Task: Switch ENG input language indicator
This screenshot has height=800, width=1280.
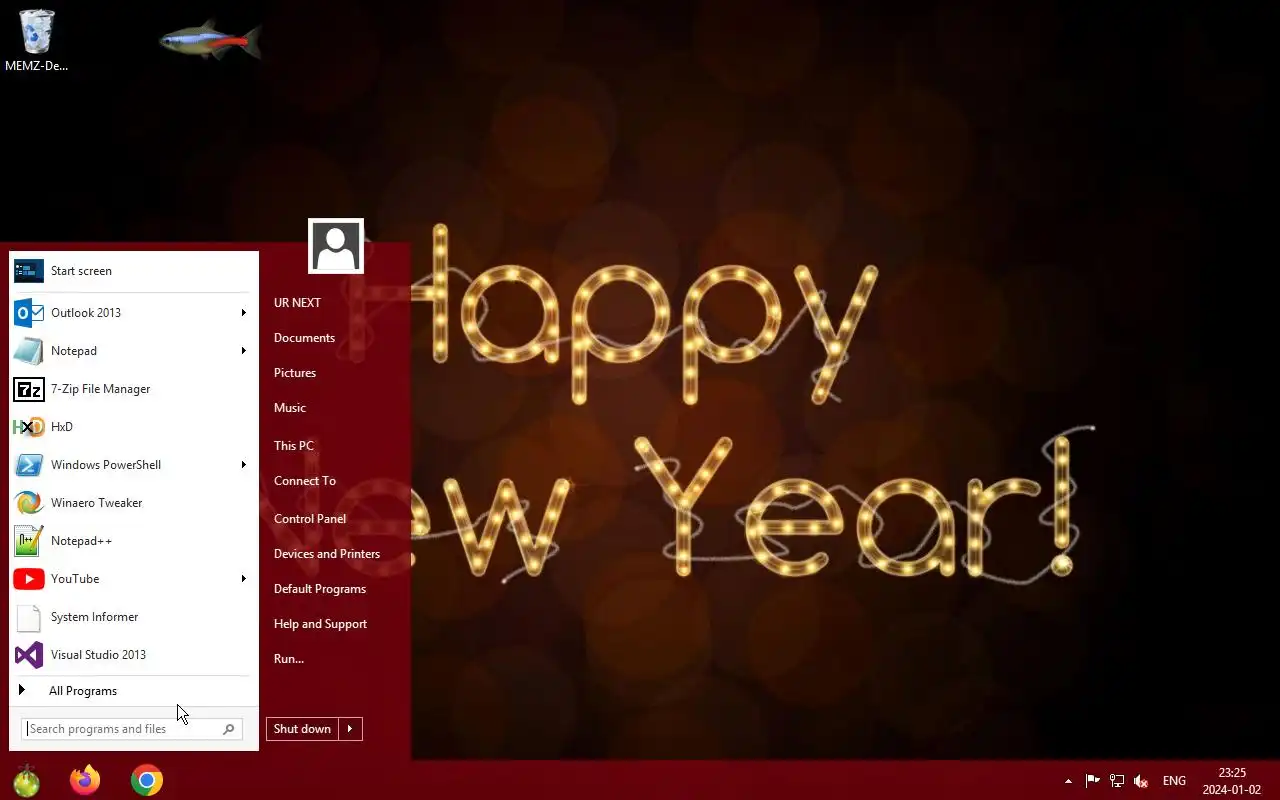Action: pyautogui.click(x=1174, y=781)
